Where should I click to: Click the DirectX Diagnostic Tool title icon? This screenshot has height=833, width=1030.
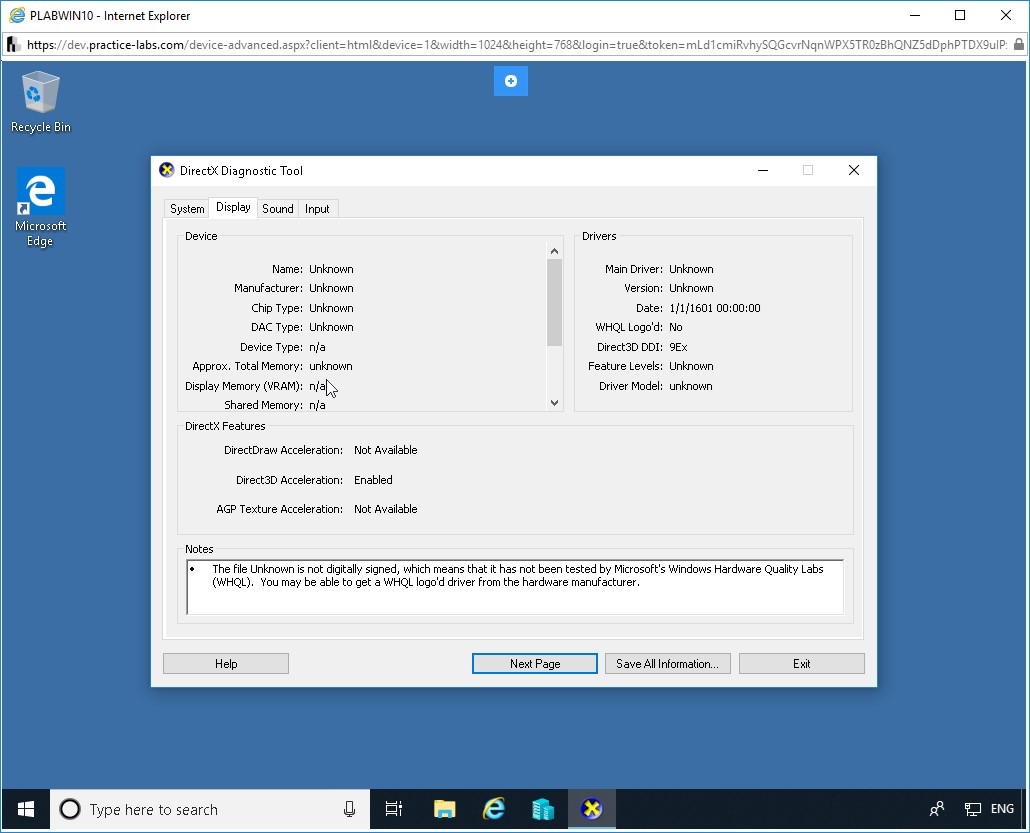(x=167, y=170)
